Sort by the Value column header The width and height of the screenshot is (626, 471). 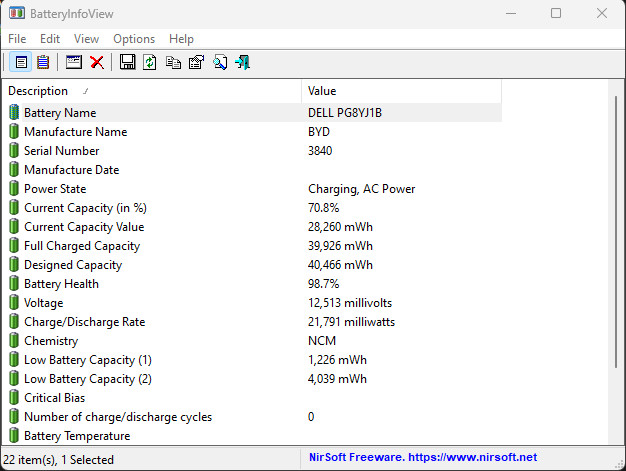(x=402, y=91)
